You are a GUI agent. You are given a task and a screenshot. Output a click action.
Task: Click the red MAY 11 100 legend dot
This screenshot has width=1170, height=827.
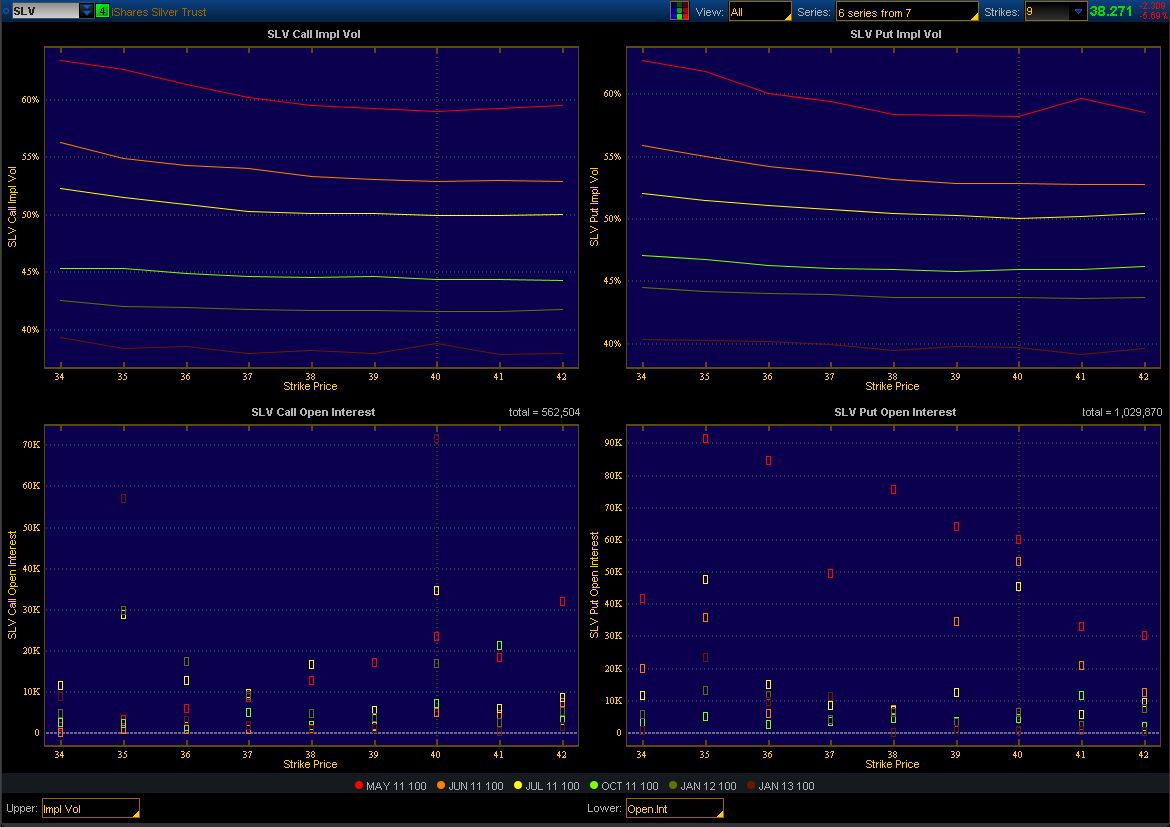[x=359, y=785]
